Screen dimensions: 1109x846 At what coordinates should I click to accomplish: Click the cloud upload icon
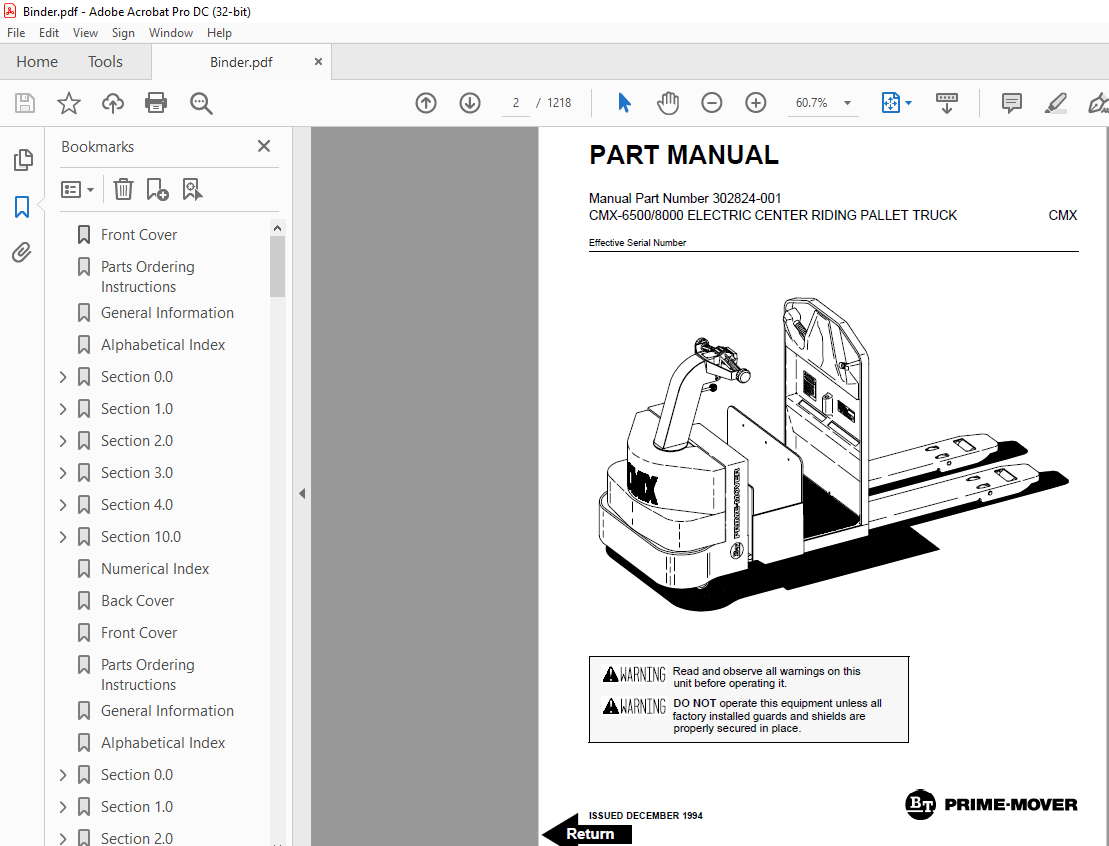pos(112,103)
